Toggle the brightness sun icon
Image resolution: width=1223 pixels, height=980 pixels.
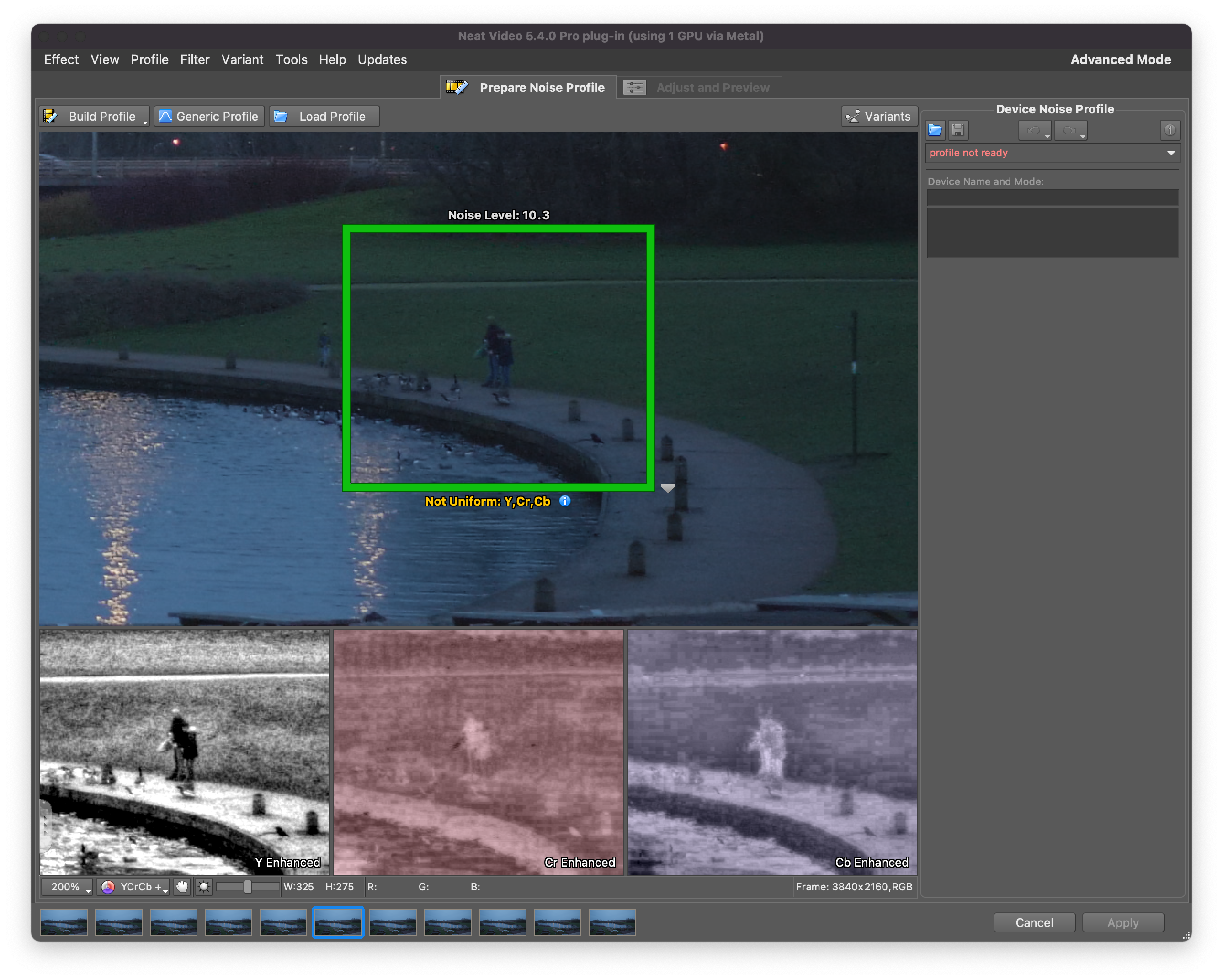(x=204, y=886)
